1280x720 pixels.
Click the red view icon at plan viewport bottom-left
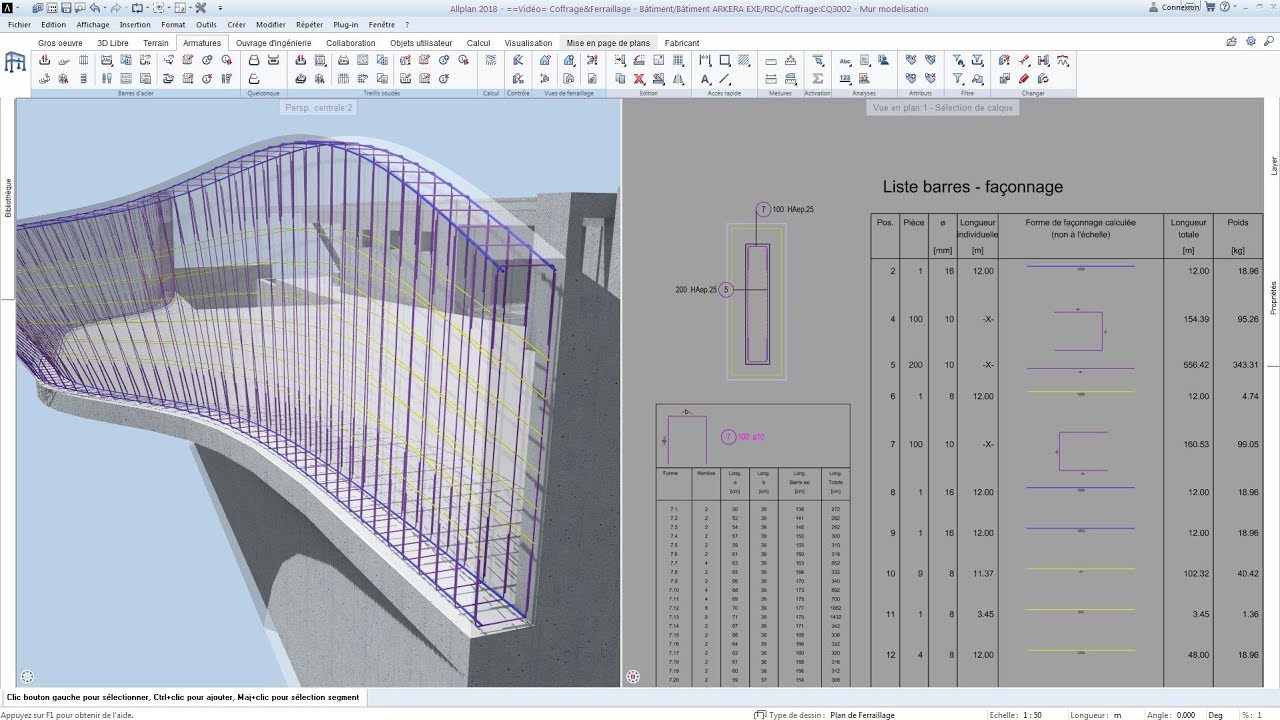pyautogui.click(x=632, y=677)
